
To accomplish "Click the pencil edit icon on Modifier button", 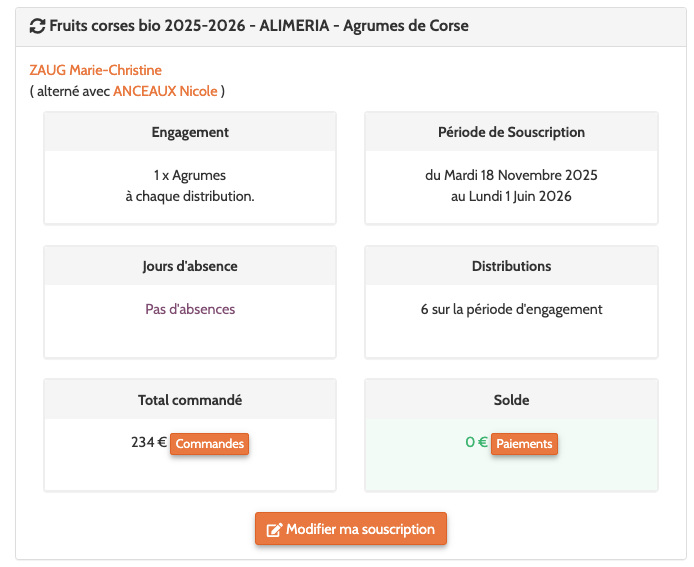I will tap(273, 529).
